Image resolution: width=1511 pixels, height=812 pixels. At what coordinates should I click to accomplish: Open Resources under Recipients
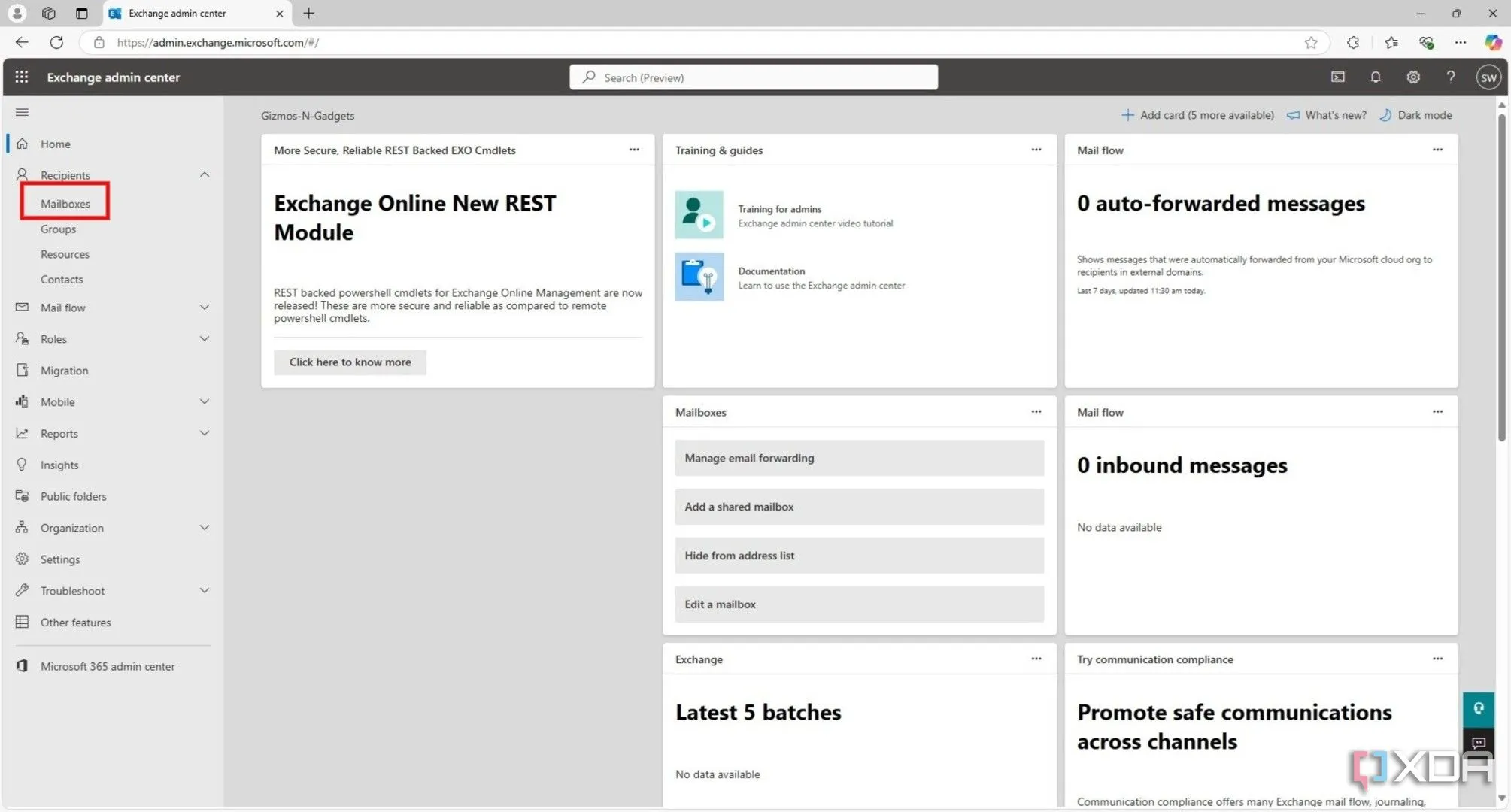[65, 254]
